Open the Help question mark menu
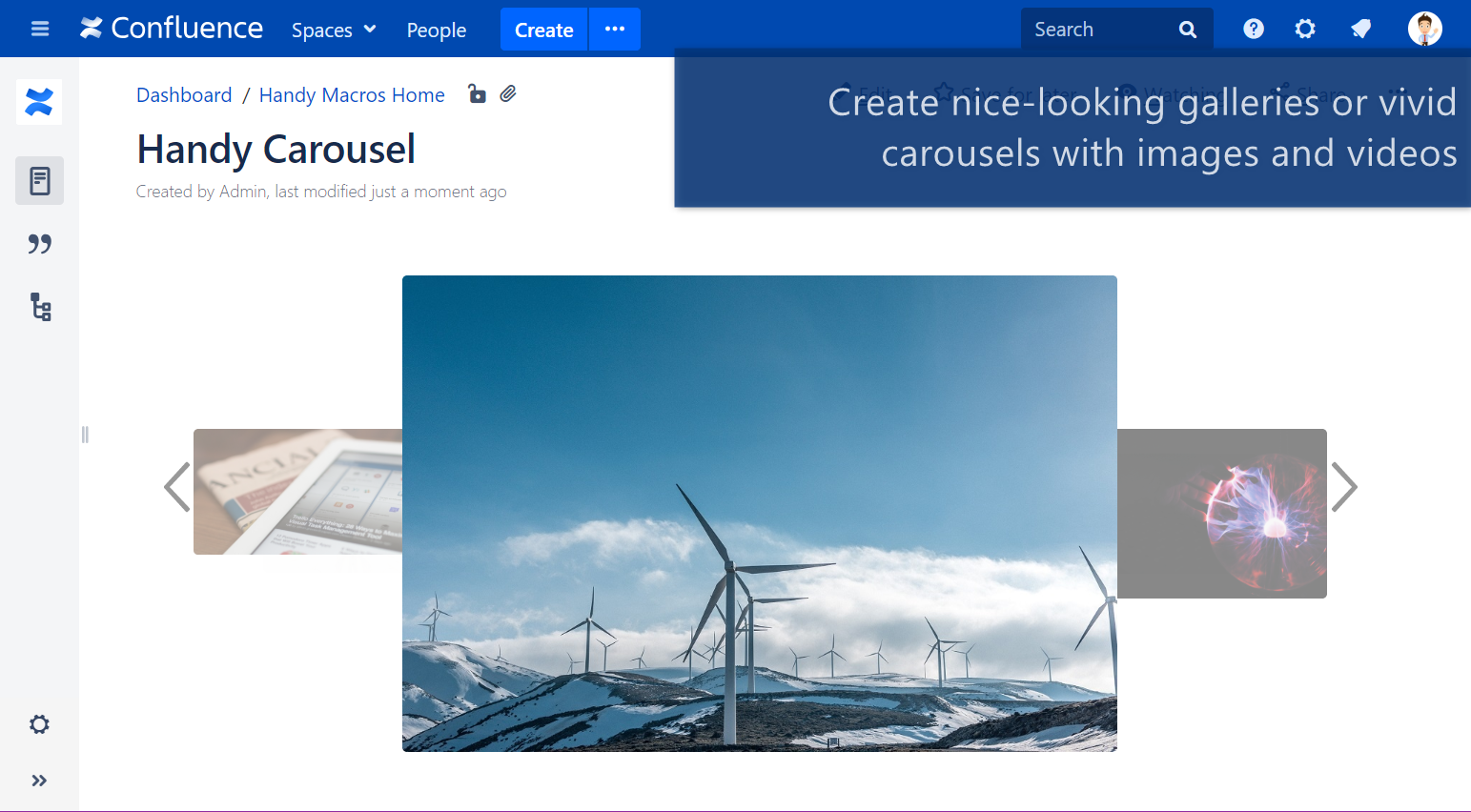 [x=1254, y=29]
